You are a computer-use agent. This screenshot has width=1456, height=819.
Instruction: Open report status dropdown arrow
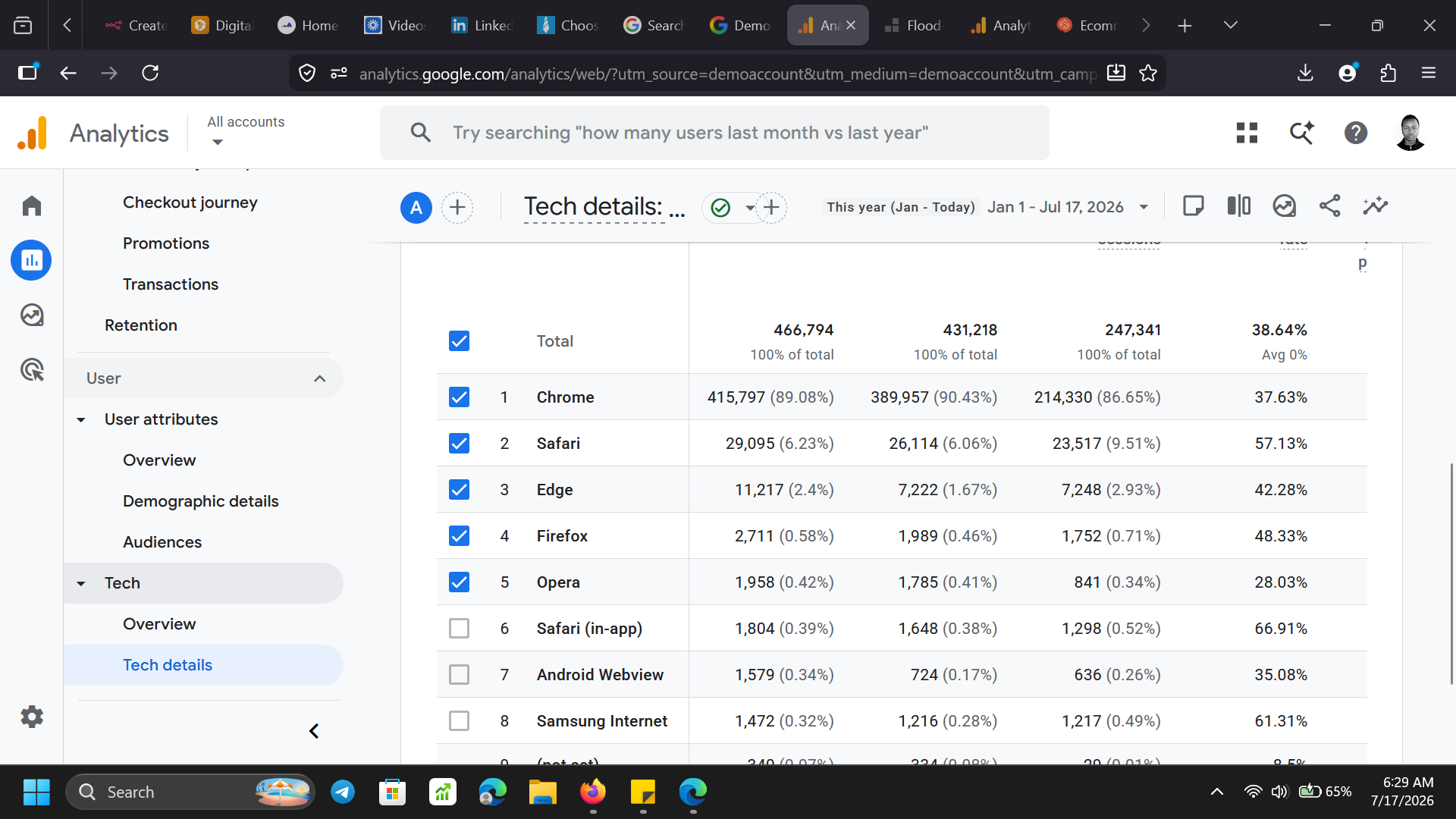[x=749, y=208]
